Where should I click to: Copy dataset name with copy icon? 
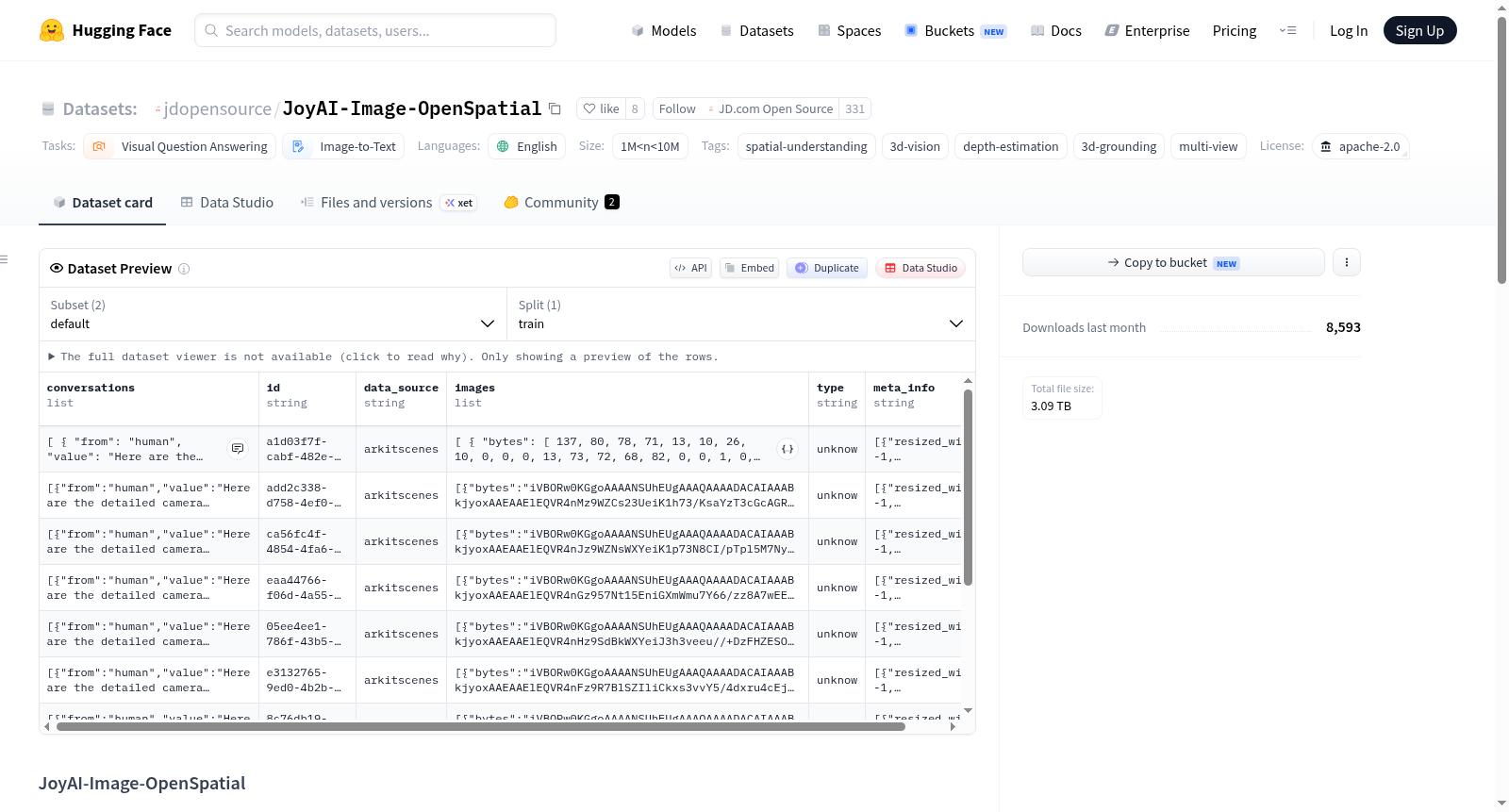coord(555,109)
